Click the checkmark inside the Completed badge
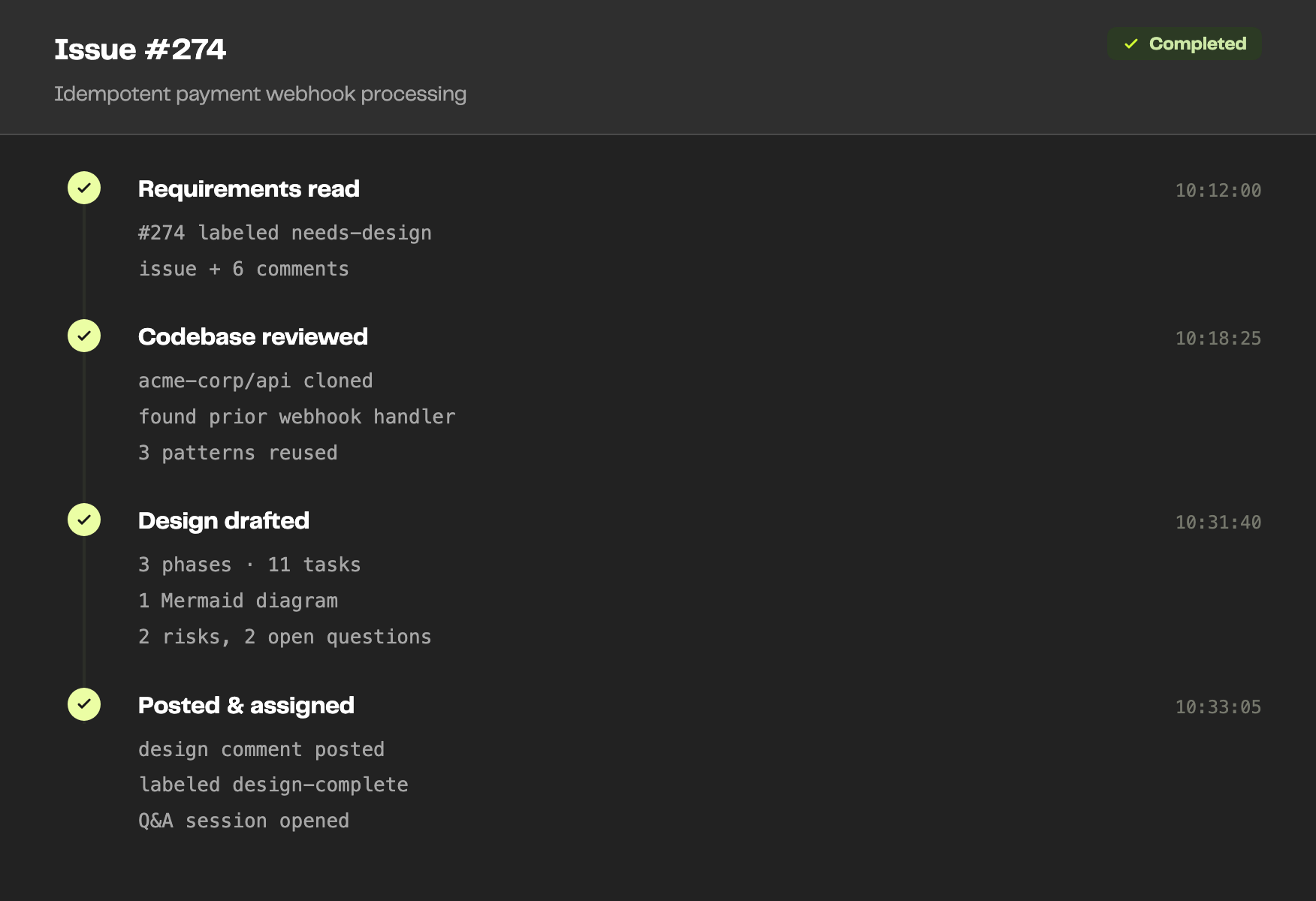This screenshot has width=1316, height=901. coord(1131,44)
